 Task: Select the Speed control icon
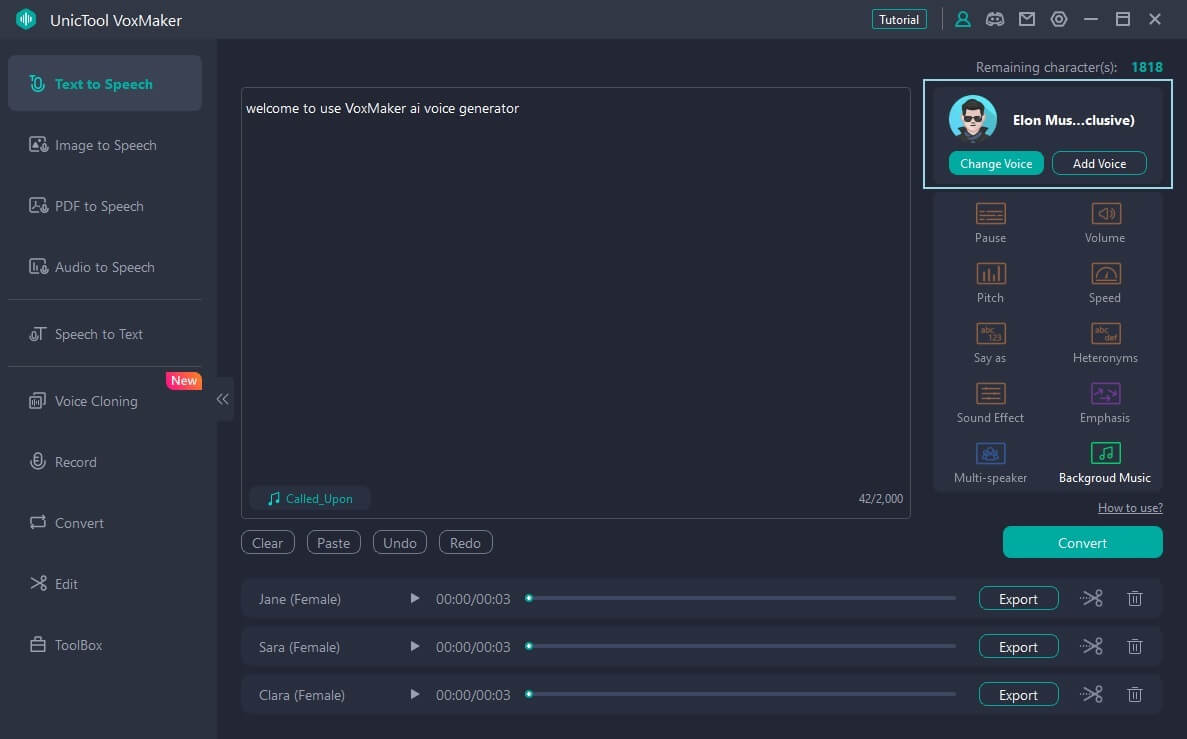point(1105,274)
